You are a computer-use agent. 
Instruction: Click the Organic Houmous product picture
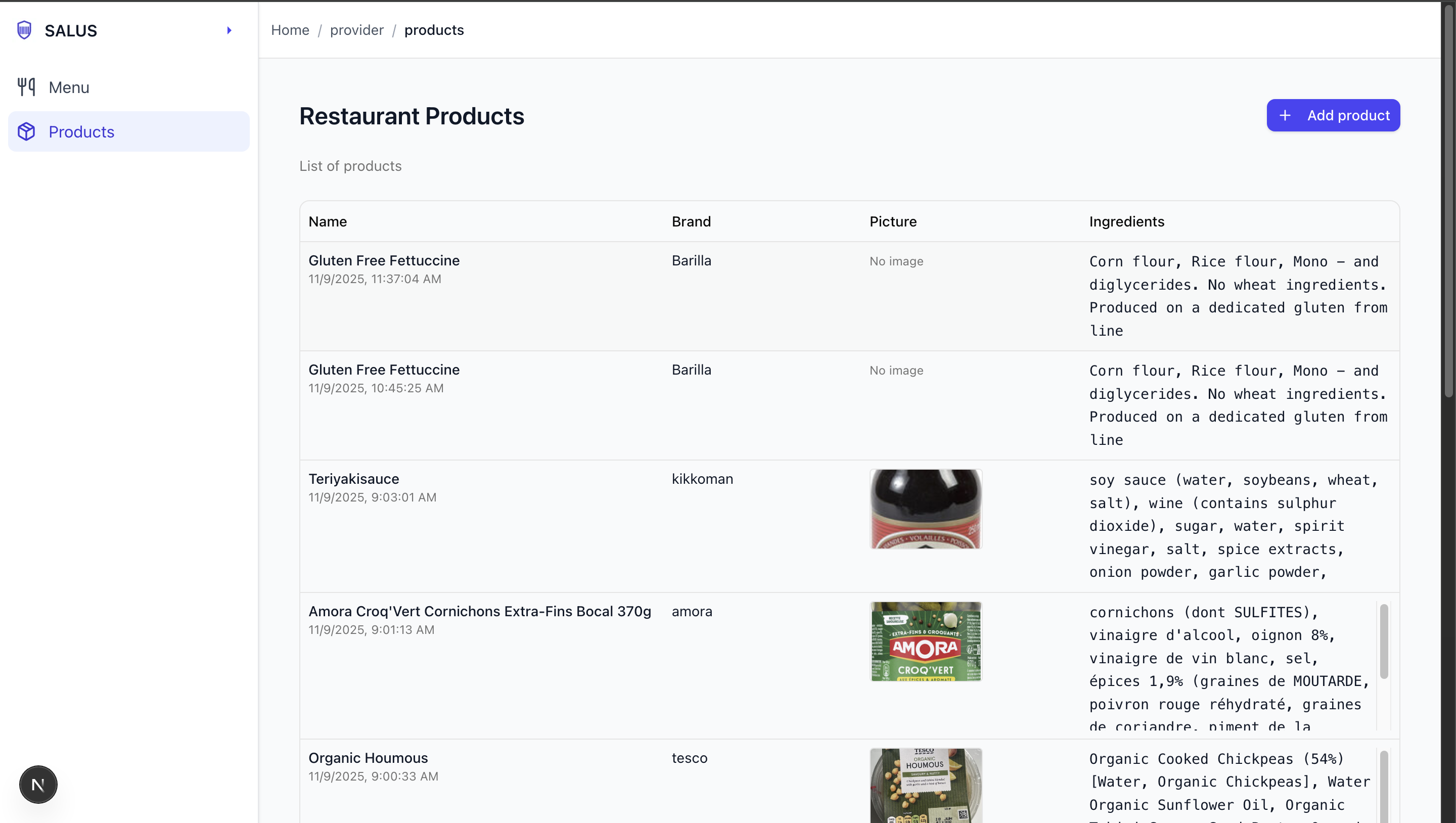[x=925, y=786]
